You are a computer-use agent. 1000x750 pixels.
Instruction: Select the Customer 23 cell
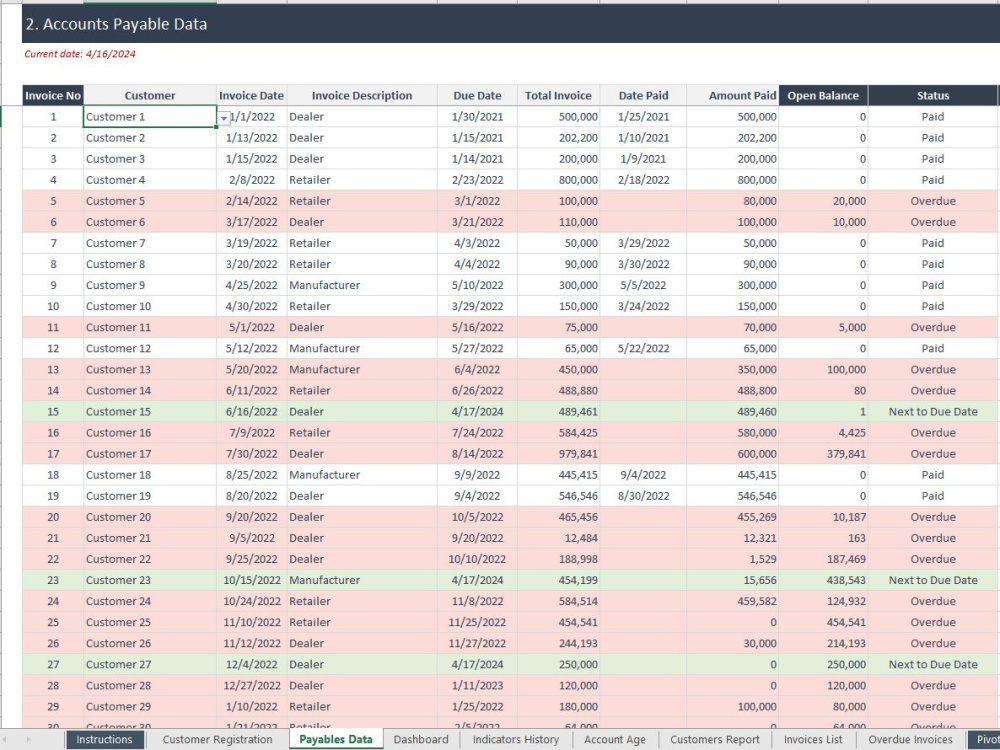150,580
